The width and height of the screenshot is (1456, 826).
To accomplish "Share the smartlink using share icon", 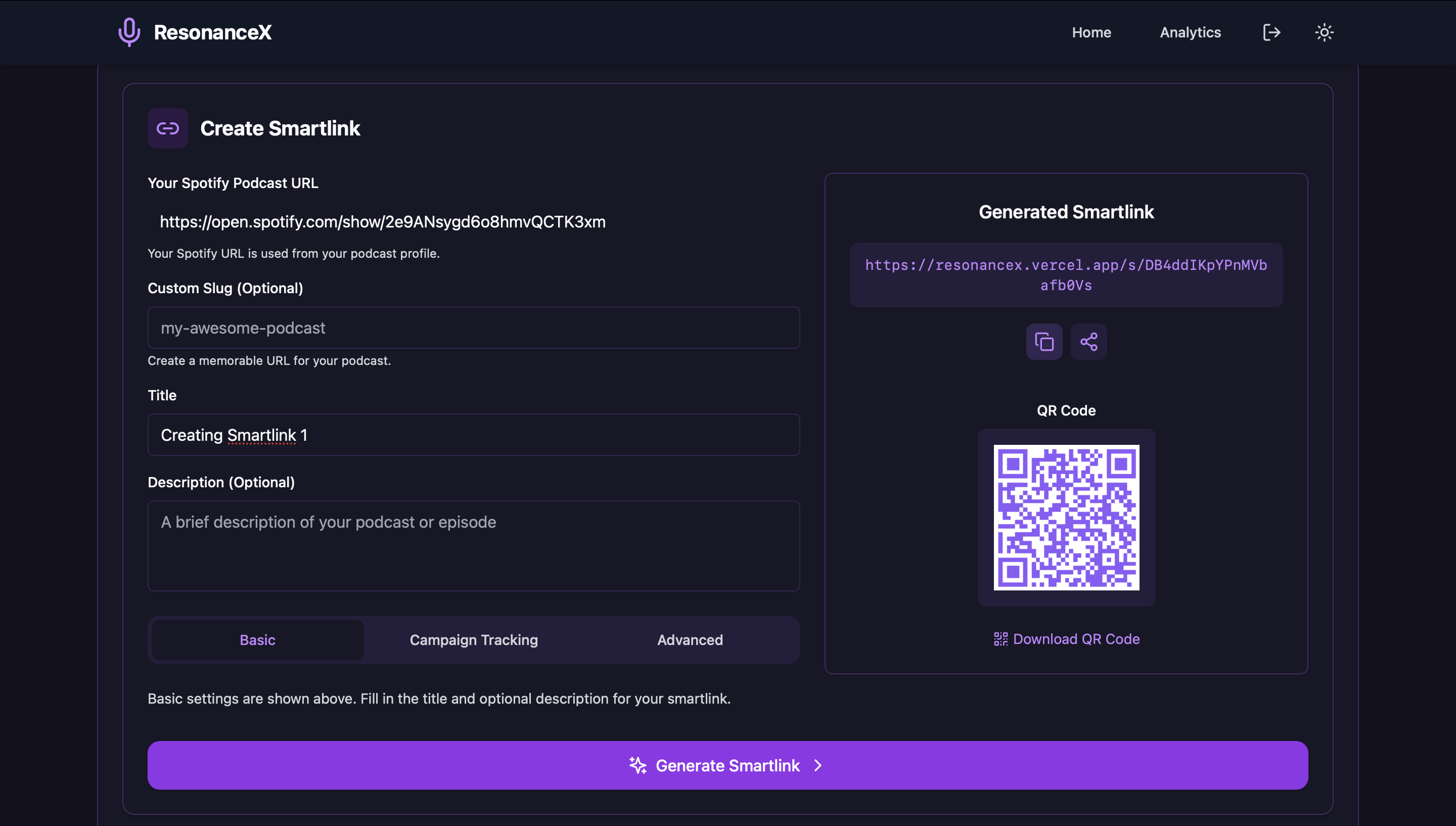I will coord(1088,342).
